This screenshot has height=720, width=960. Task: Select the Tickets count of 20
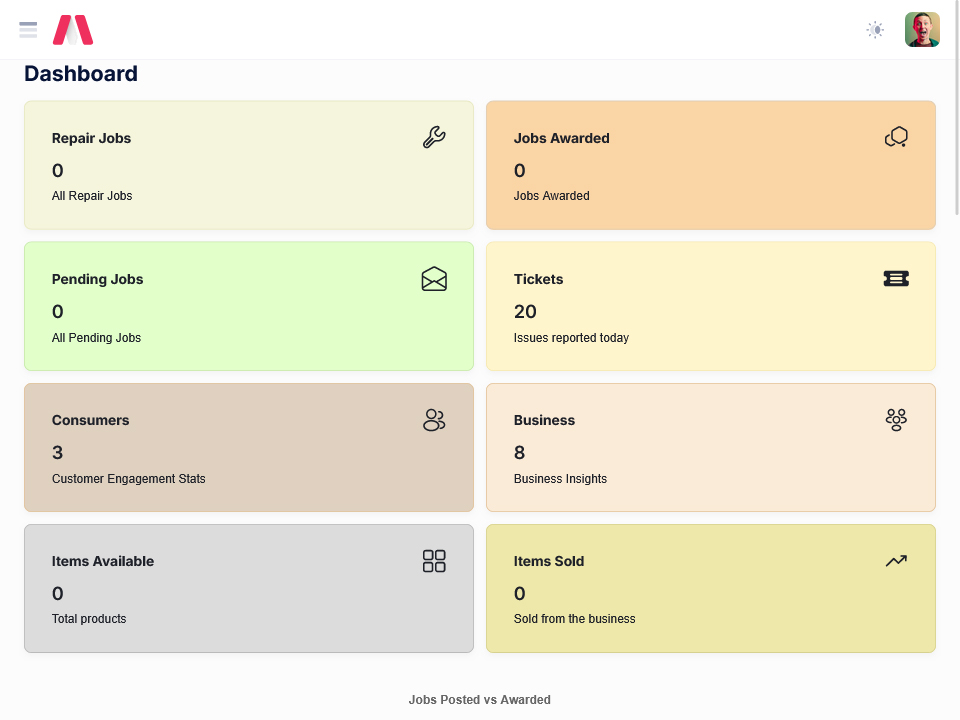[x=525, y=312]
